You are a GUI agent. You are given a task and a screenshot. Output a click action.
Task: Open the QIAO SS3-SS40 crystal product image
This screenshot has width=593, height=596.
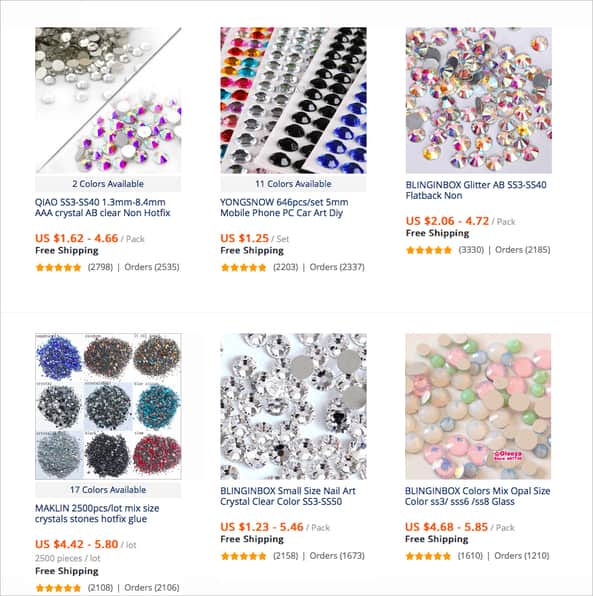click(x=108, y=100)
